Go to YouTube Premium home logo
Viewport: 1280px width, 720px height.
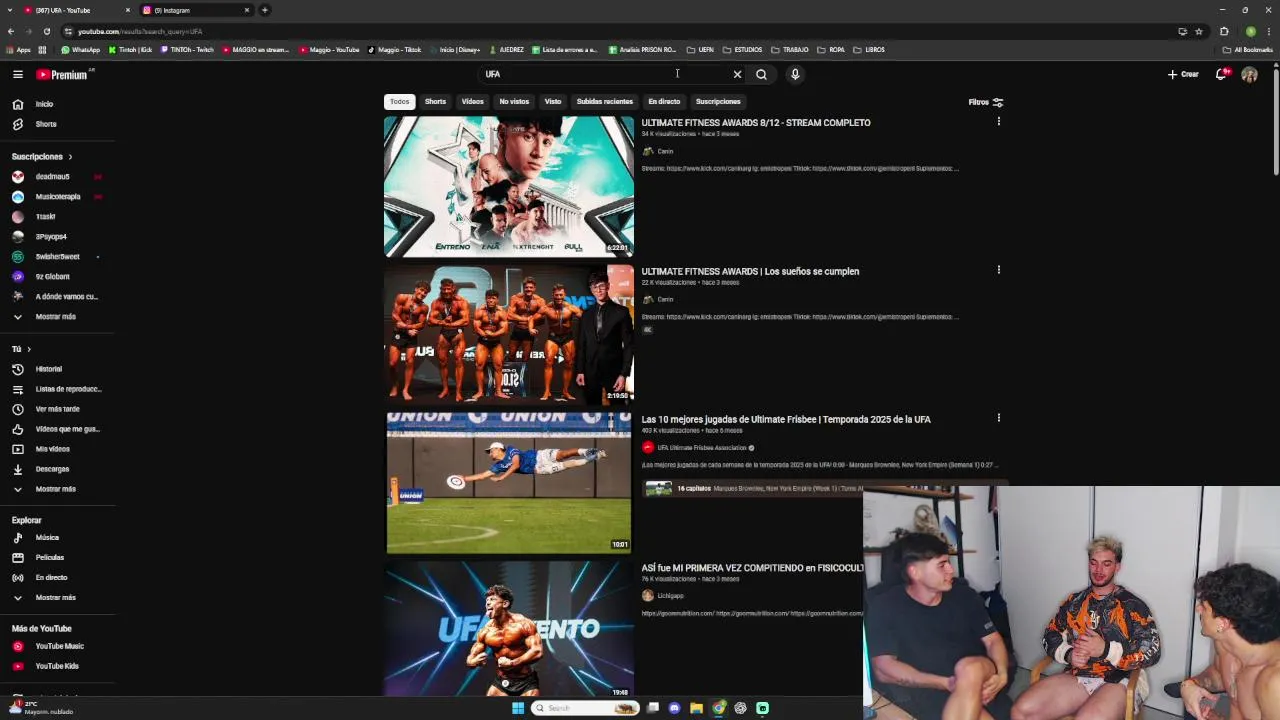[x=62, y=74]
